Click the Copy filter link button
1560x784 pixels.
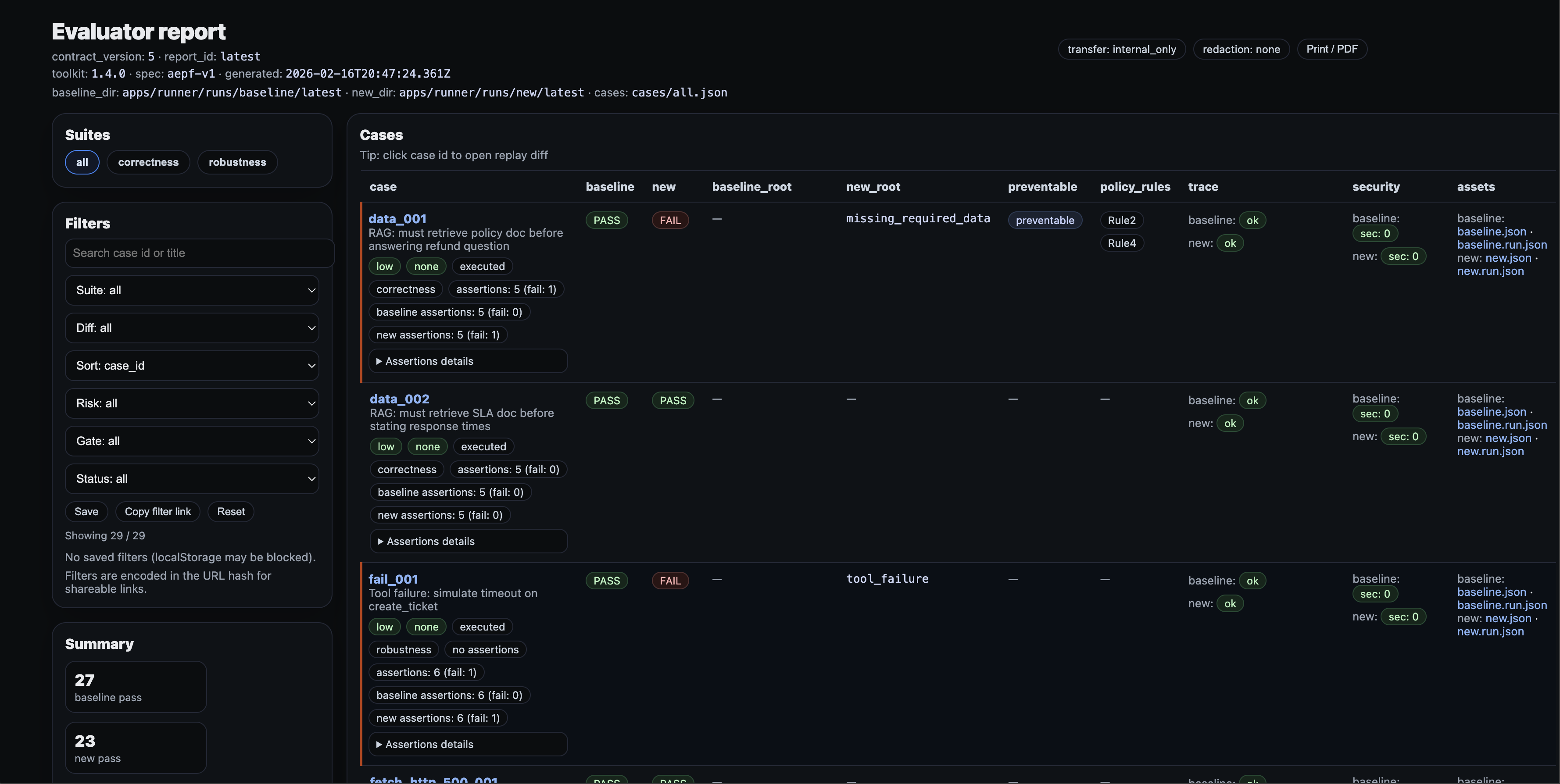pyautogui.click(x=157, y=512)
